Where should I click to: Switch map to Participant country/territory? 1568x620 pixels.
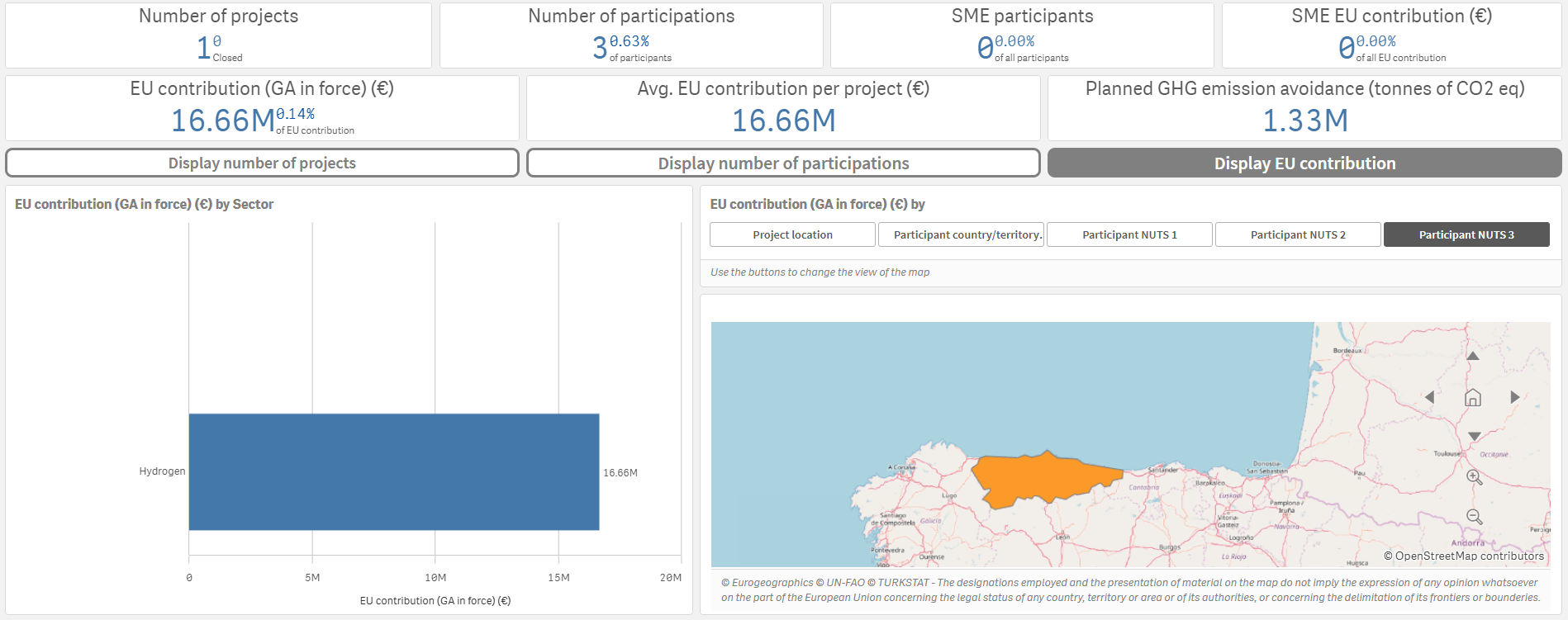(961, 234)
